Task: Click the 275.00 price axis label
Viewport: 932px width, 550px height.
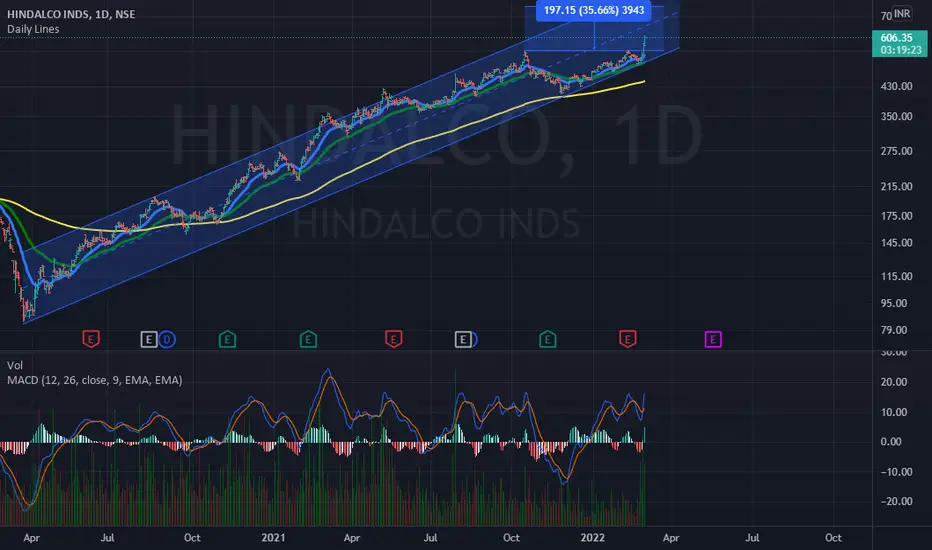Action: (896, 151)
